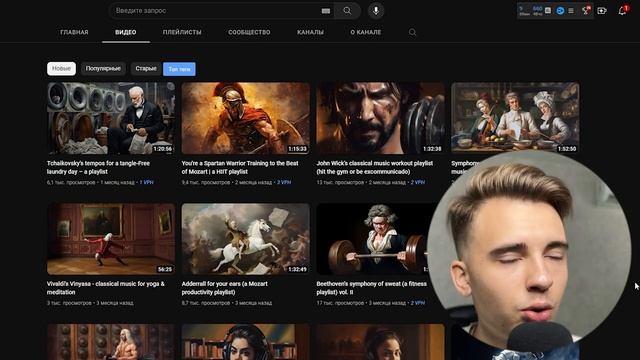Switch to the ГЛАВНАЯ tab
The width and height of the screenshot is (640, 360).
(74, 32)
